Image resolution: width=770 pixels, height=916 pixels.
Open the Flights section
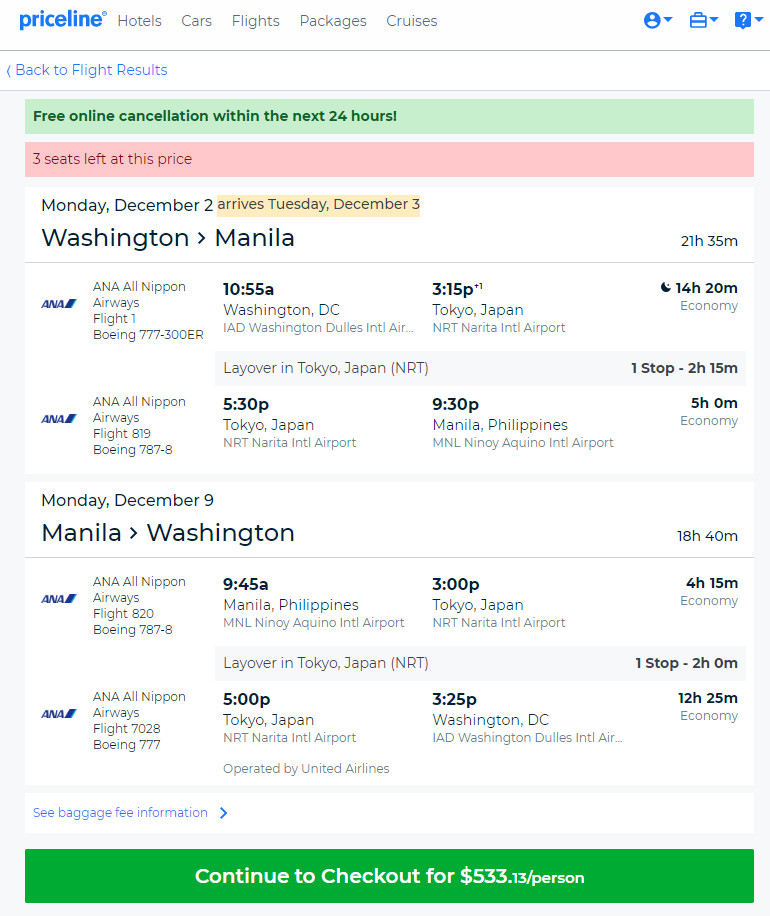(255, 21)
